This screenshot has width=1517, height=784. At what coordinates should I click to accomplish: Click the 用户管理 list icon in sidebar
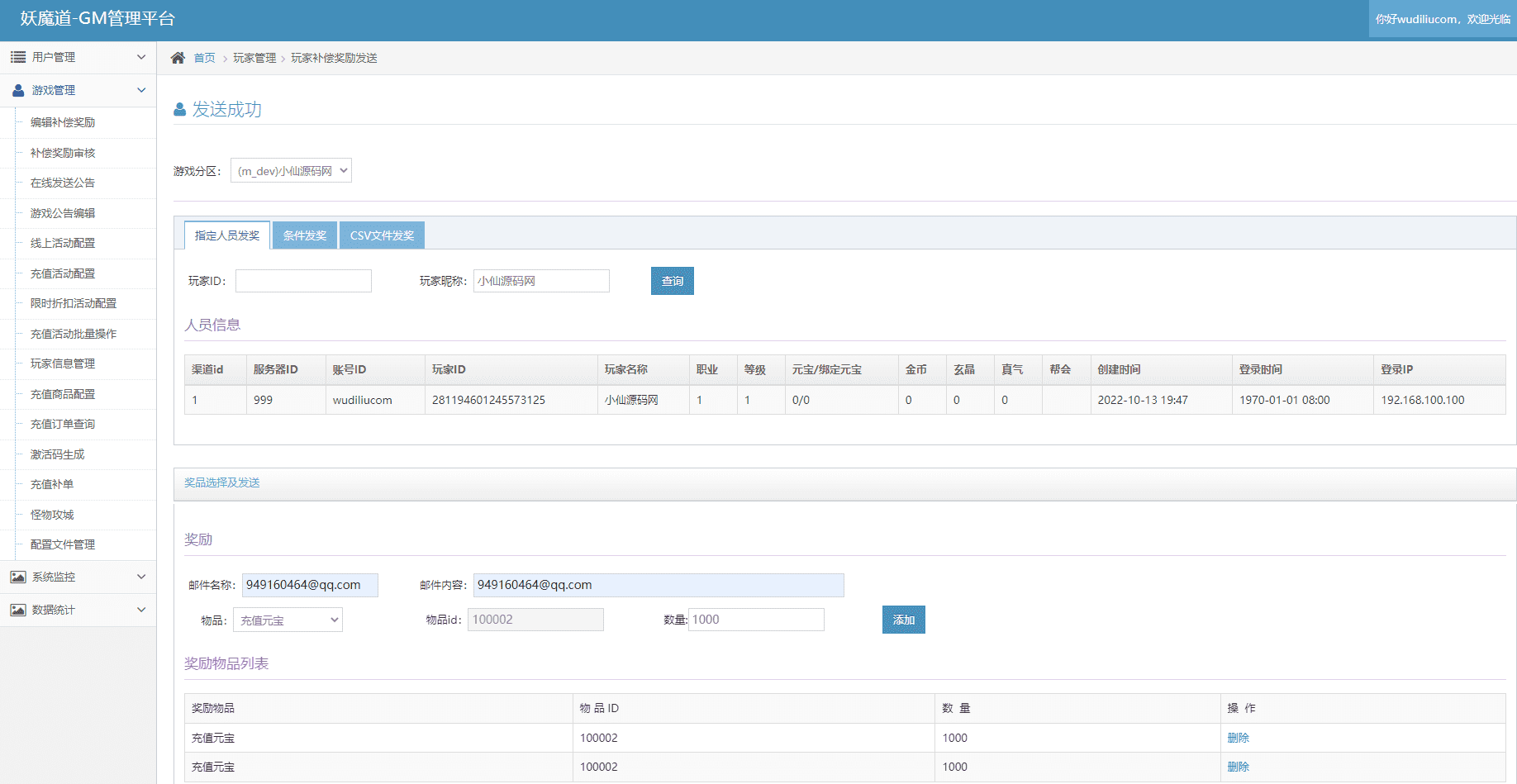[17, 57]
